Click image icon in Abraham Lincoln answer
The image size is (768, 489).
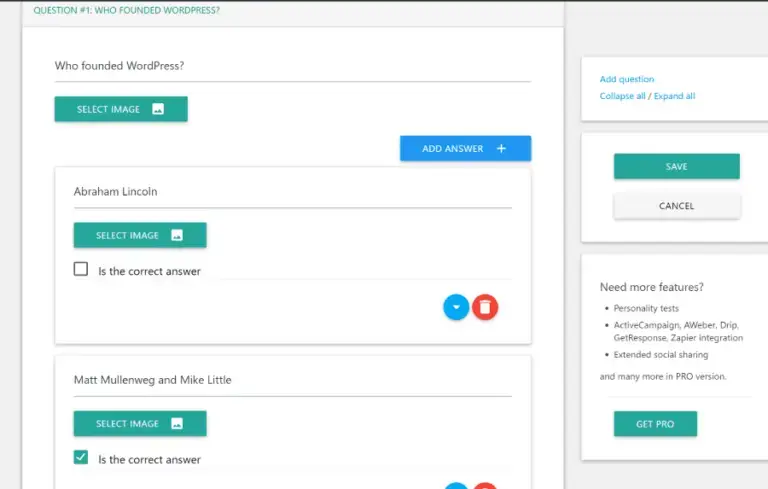tap(177, 235)
